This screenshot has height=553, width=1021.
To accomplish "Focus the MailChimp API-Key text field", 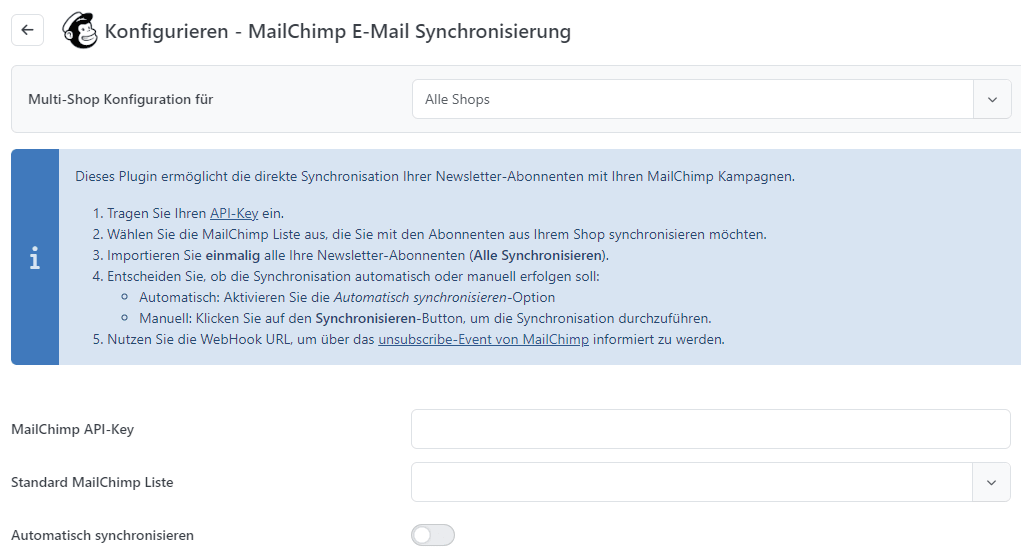I will (710, 429).
